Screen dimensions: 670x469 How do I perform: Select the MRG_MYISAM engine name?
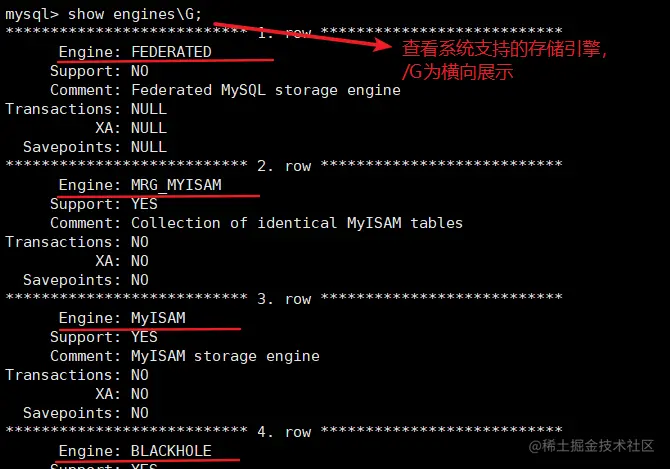[176, 185]
